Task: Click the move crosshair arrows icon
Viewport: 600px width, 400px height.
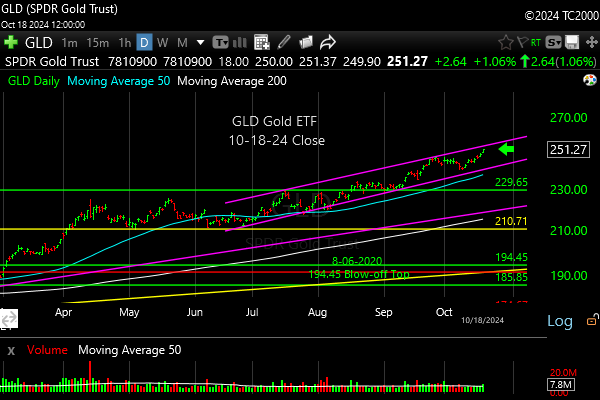Action: pyautogui.click(x=592, y=42)
